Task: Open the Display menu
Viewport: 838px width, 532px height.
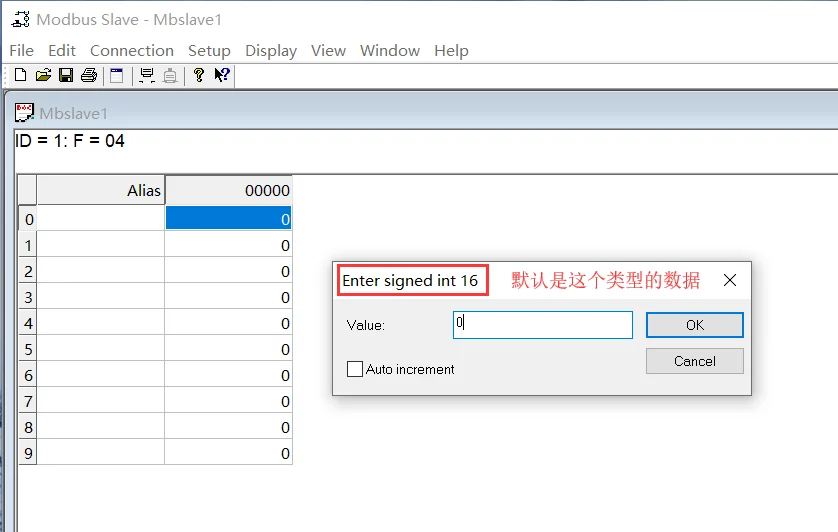Action: tap(271, 50)
